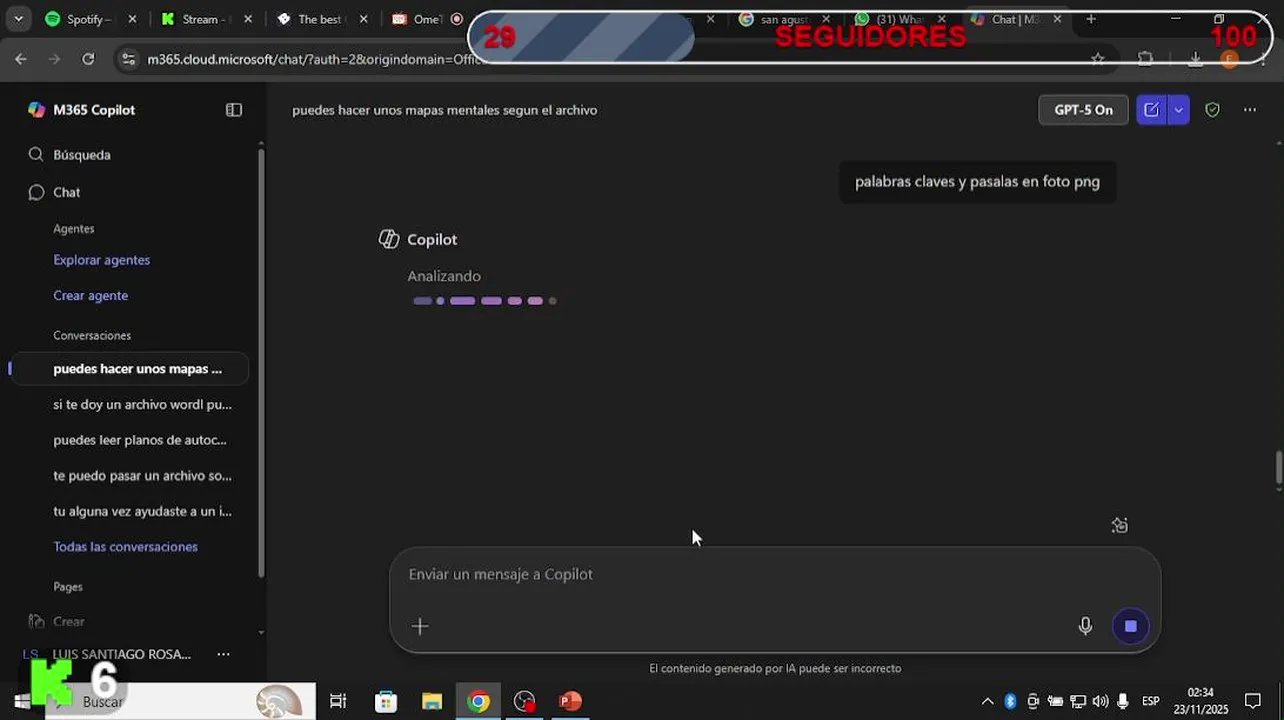1284x720 pixels.
Task: Open the OBS recording app on taskbar
Action: tap(525, 701)
